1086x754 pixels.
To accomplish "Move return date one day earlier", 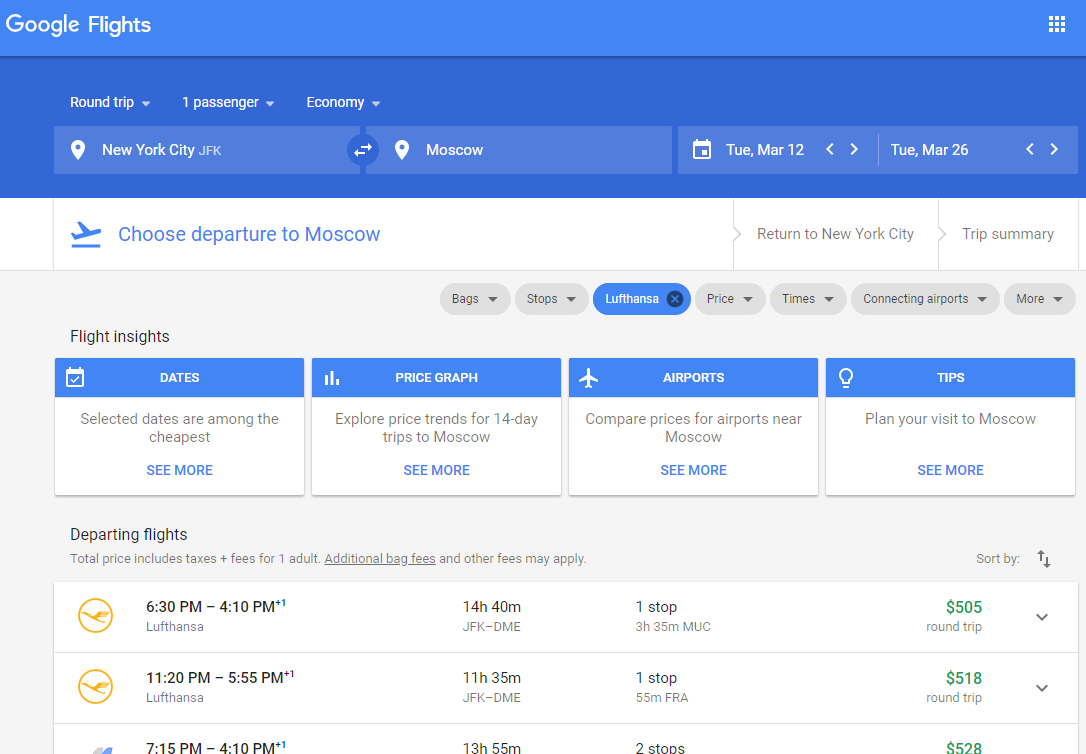I will (x=1030, y=150).
